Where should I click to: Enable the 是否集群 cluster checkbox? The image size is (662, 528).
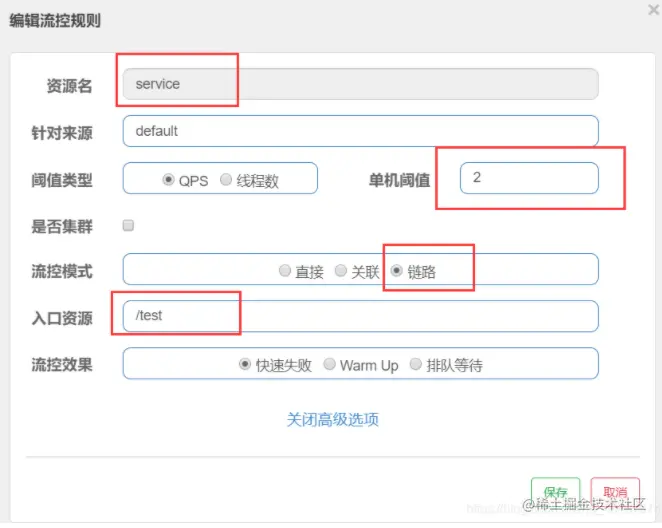128,225
